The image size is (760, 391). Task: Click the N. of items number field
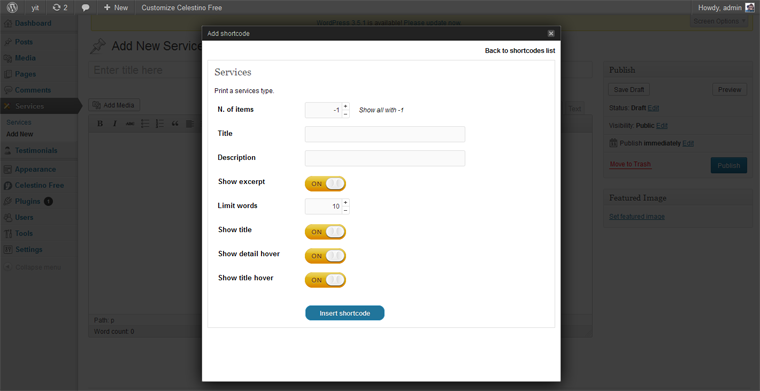323,110
